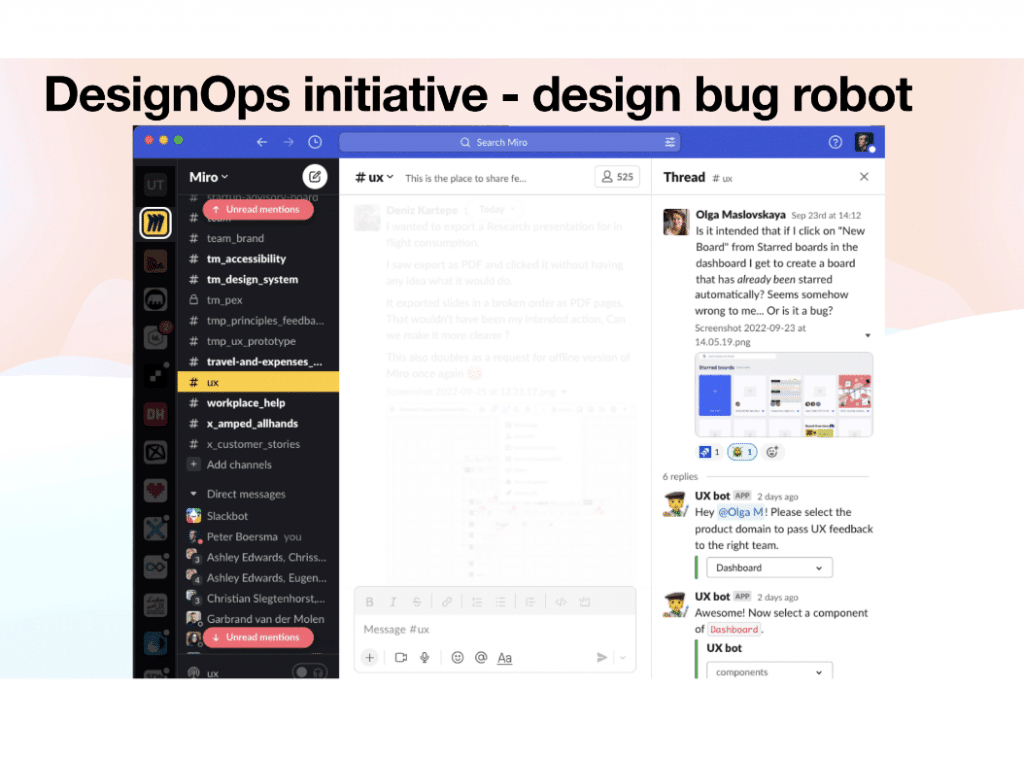Click the @ mention icon
The image size is (1024, 758).
click(x=480, y=657)
